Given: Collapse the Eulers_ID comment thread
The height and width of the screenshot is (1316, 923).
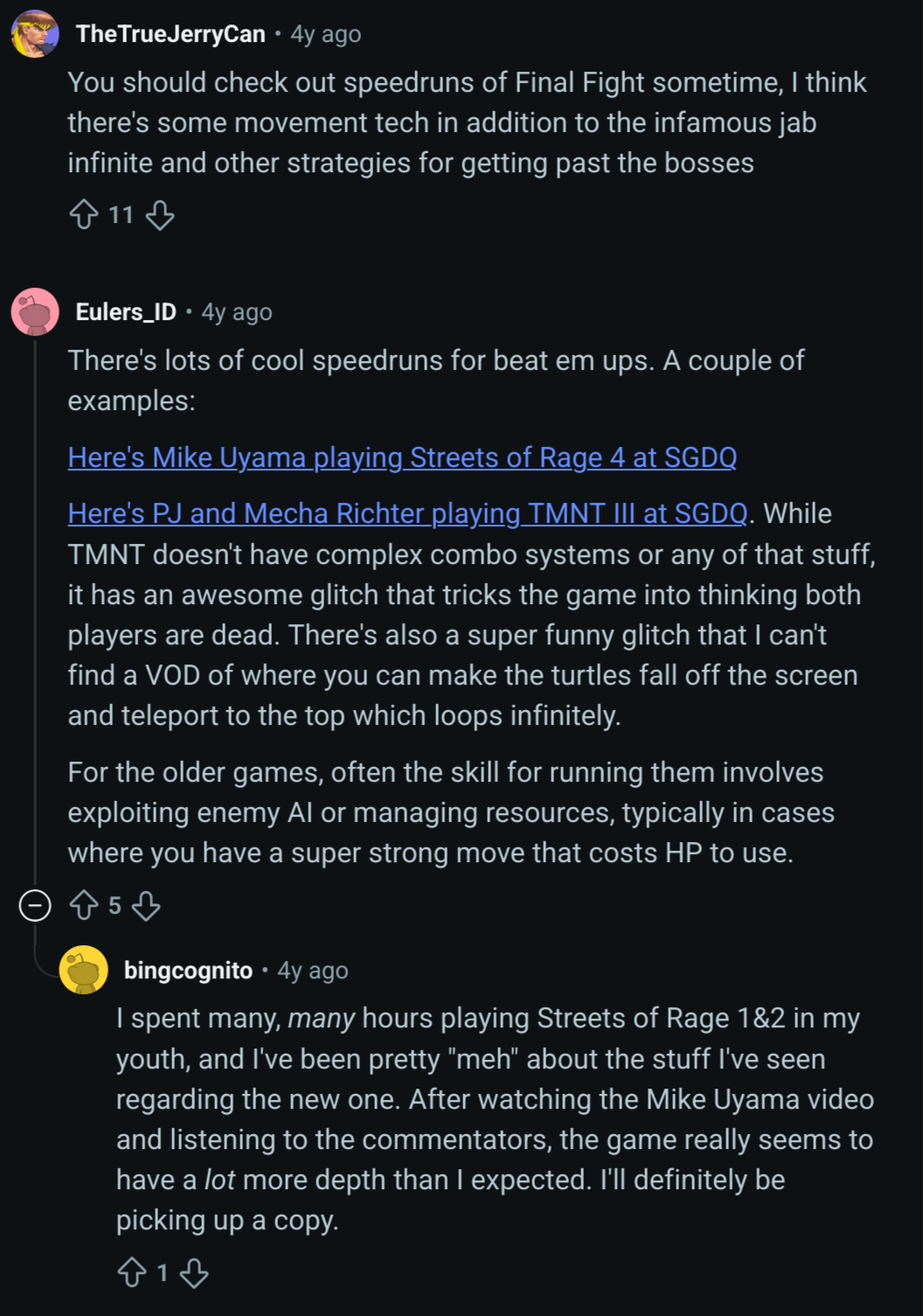Looking at the screenshot, I should click(x=35, y=905).
